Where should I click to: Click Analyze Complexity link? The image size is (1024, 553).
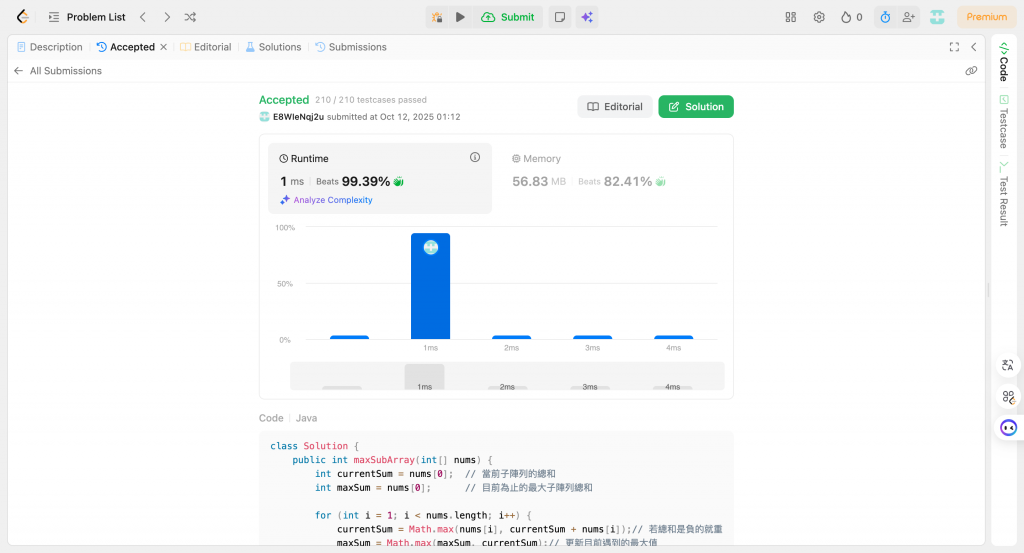point(326,200)
